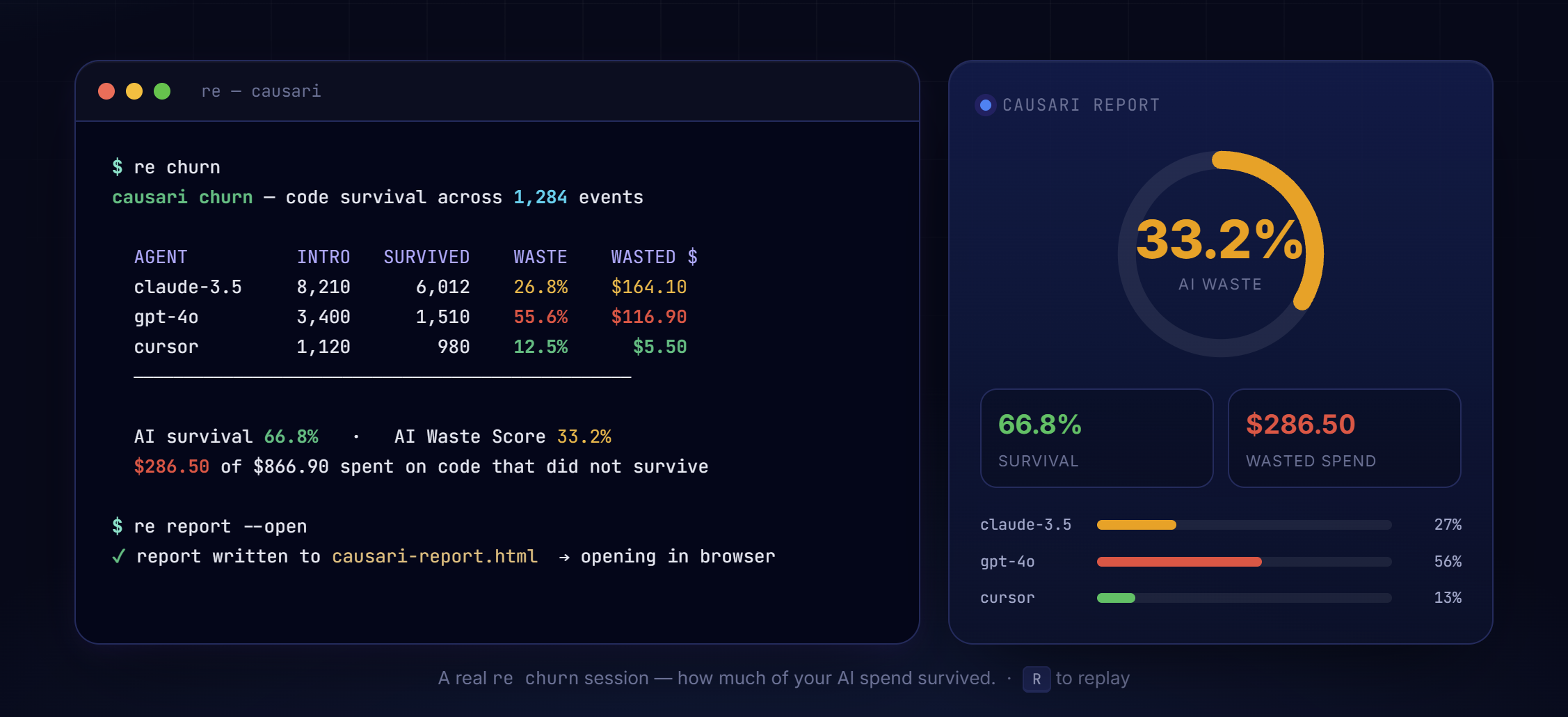Click the 8,210 intro value
Viewport: 1568px width, 717px height.
click(x=323, y=287)
